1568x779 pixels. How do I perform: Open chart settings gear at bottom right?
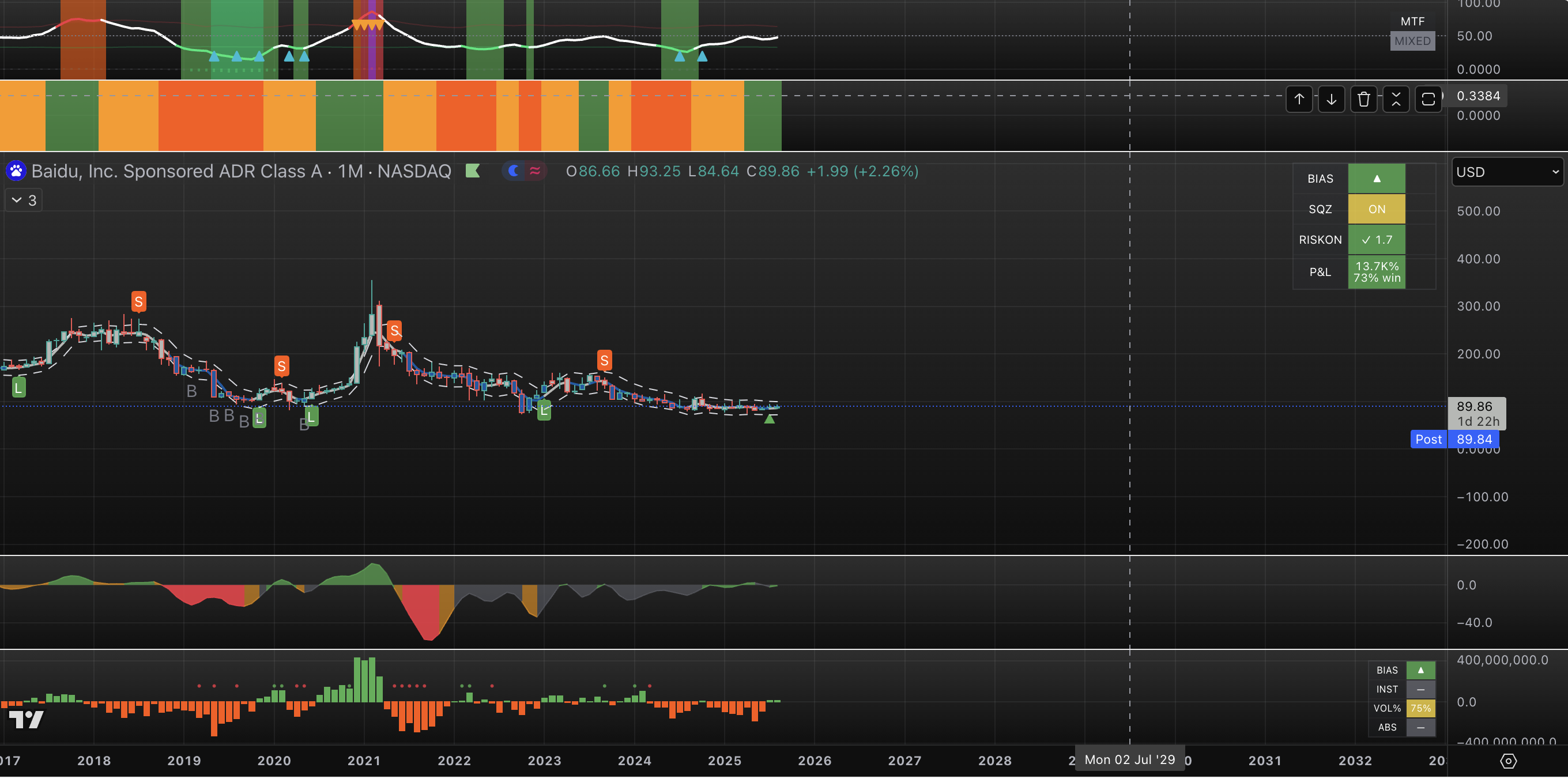(x=1507, y=761)
